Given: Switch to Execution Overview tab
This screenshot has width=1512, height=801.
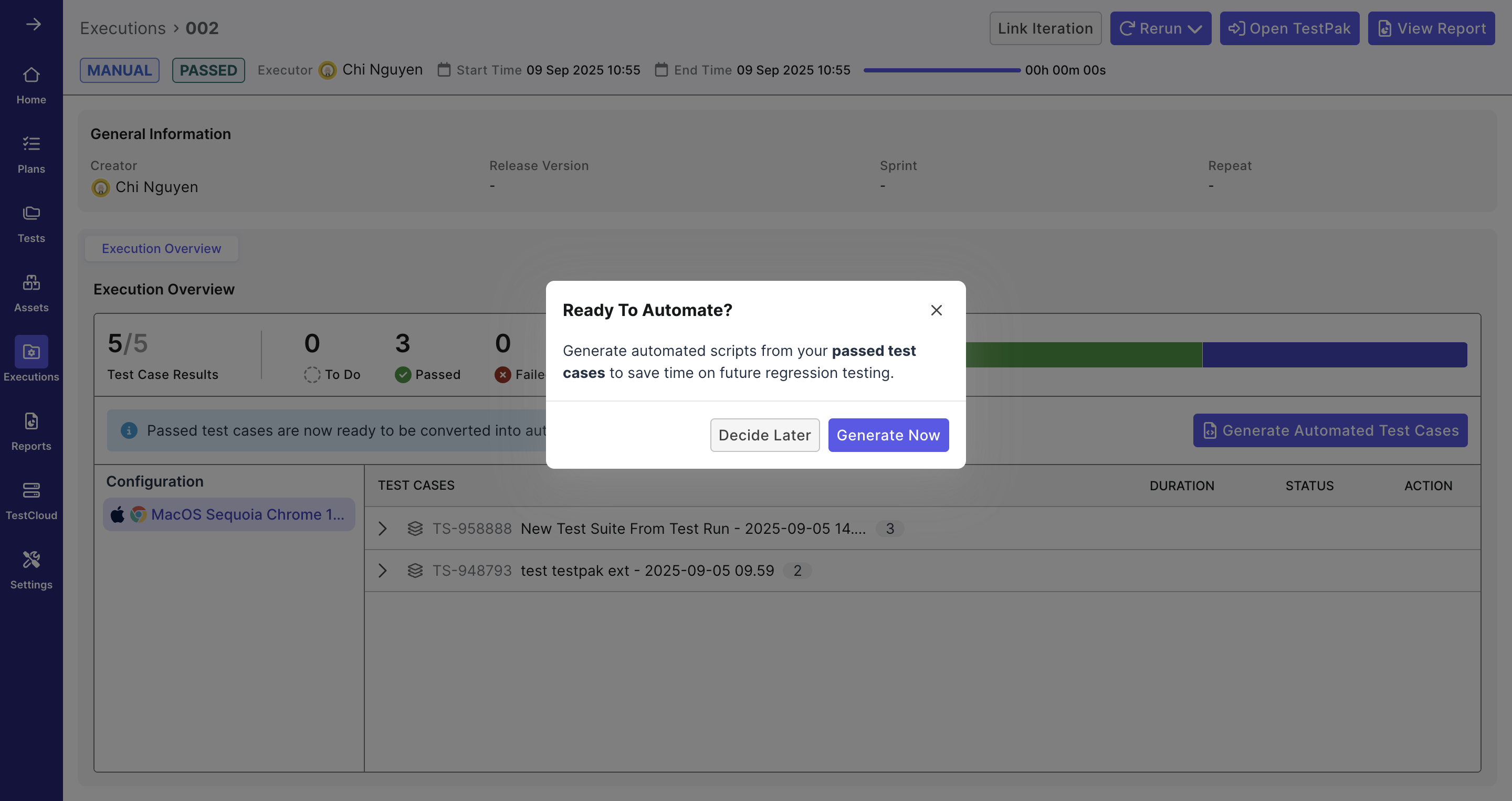Looking at the screenshot, I should pyautogui.click(x=161, y=248).
